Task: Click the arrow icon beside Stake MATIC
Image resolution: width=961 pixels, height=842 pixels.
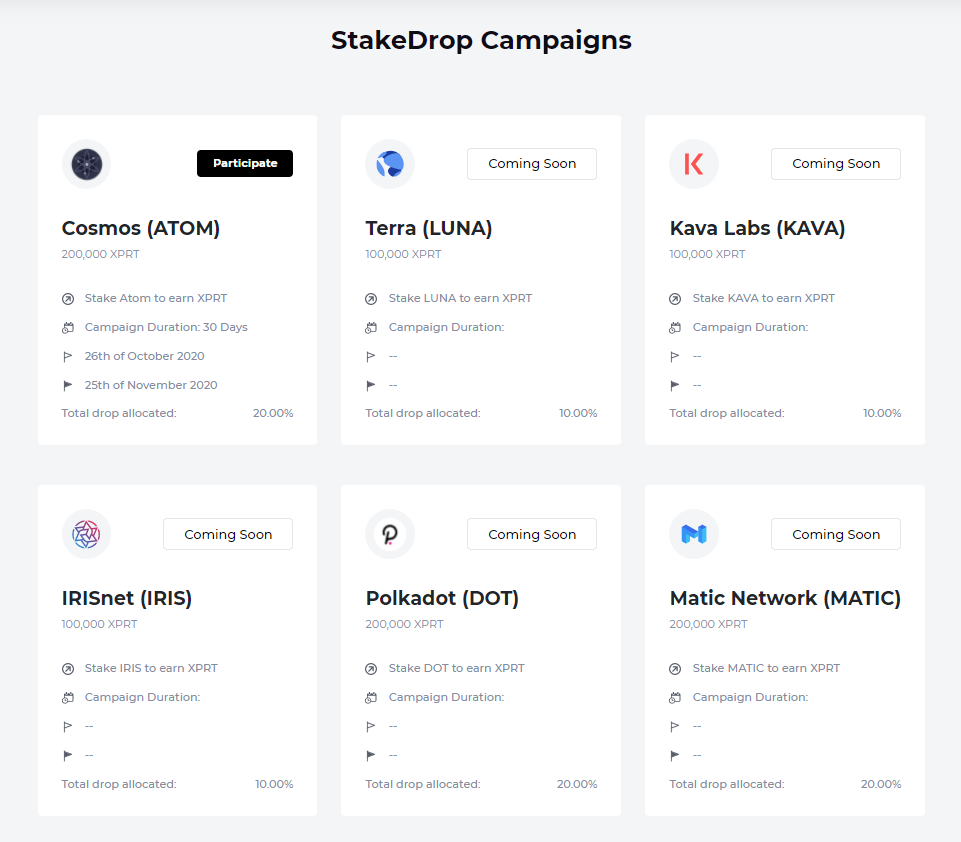Action: (675, 669)
